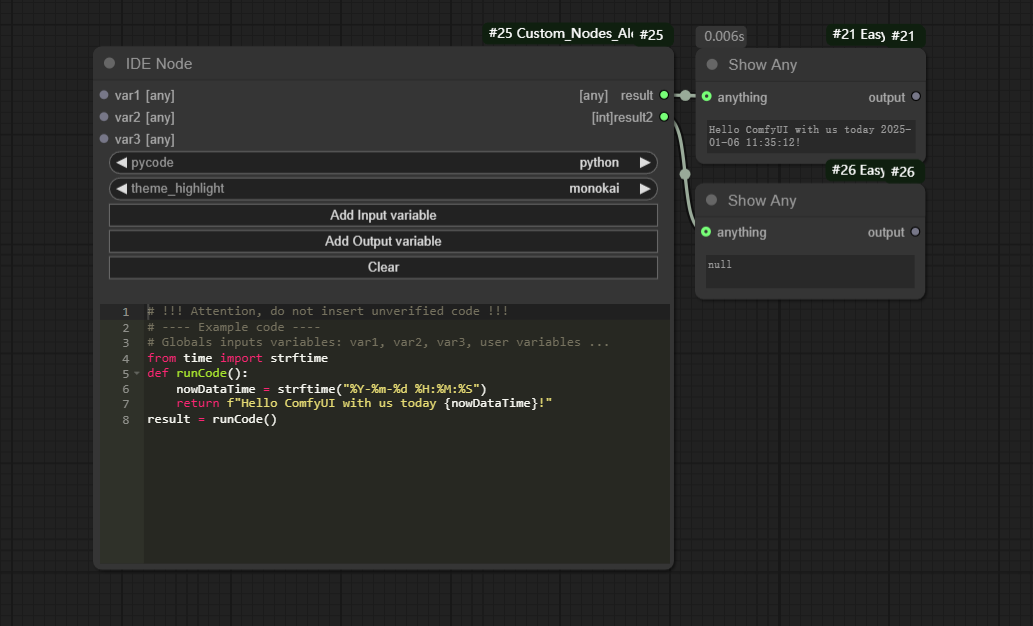The height and width of the screenshot is (626, 1033).
Task: Select next pycode language with right arrow
Action: 645,163
